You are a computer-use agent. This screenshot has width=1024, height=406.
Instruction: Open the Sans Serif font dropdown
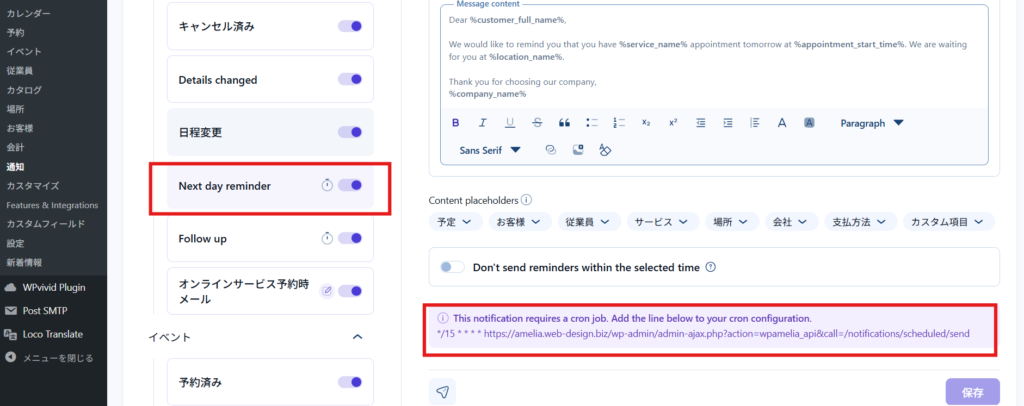click(x=490, y=150)
